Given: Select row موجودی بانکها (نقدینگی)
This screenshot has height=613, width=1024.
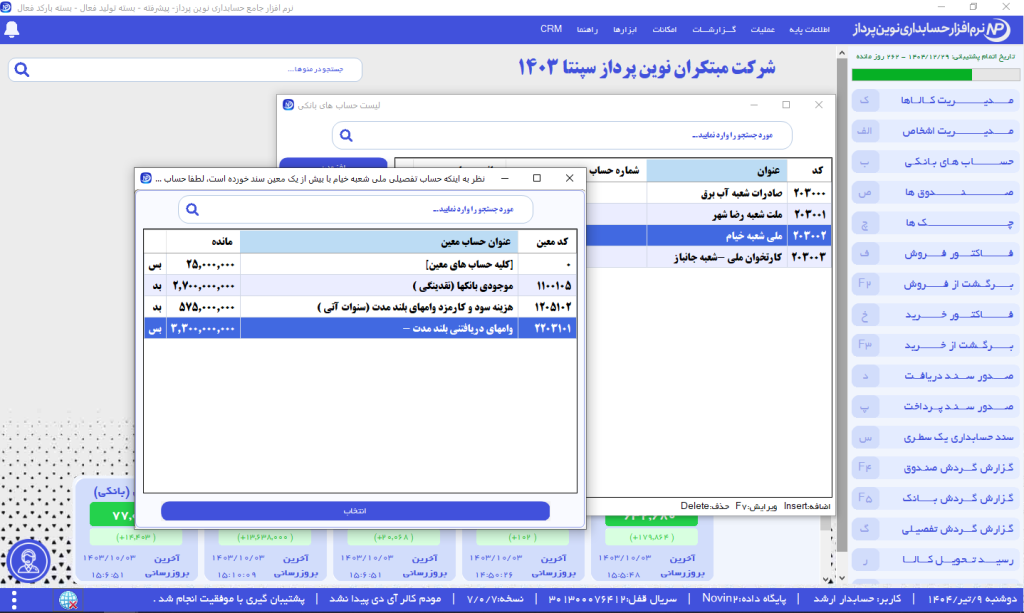Looking at the screenshot, I should coord(360,285).
